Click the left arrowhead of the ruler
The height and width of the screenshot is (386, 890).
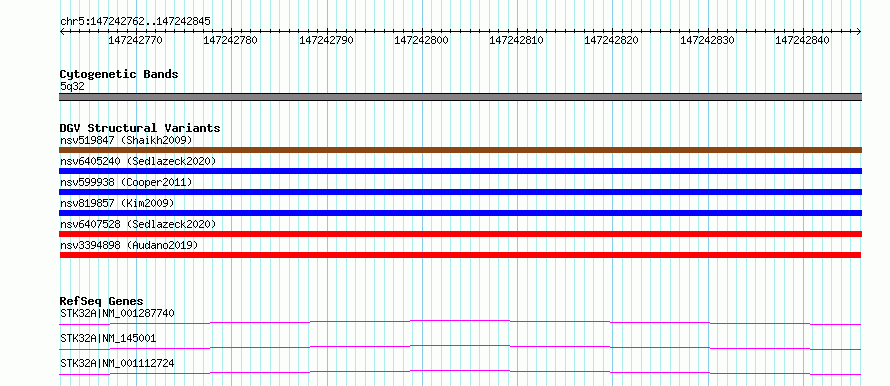click(x=62, y=31)
